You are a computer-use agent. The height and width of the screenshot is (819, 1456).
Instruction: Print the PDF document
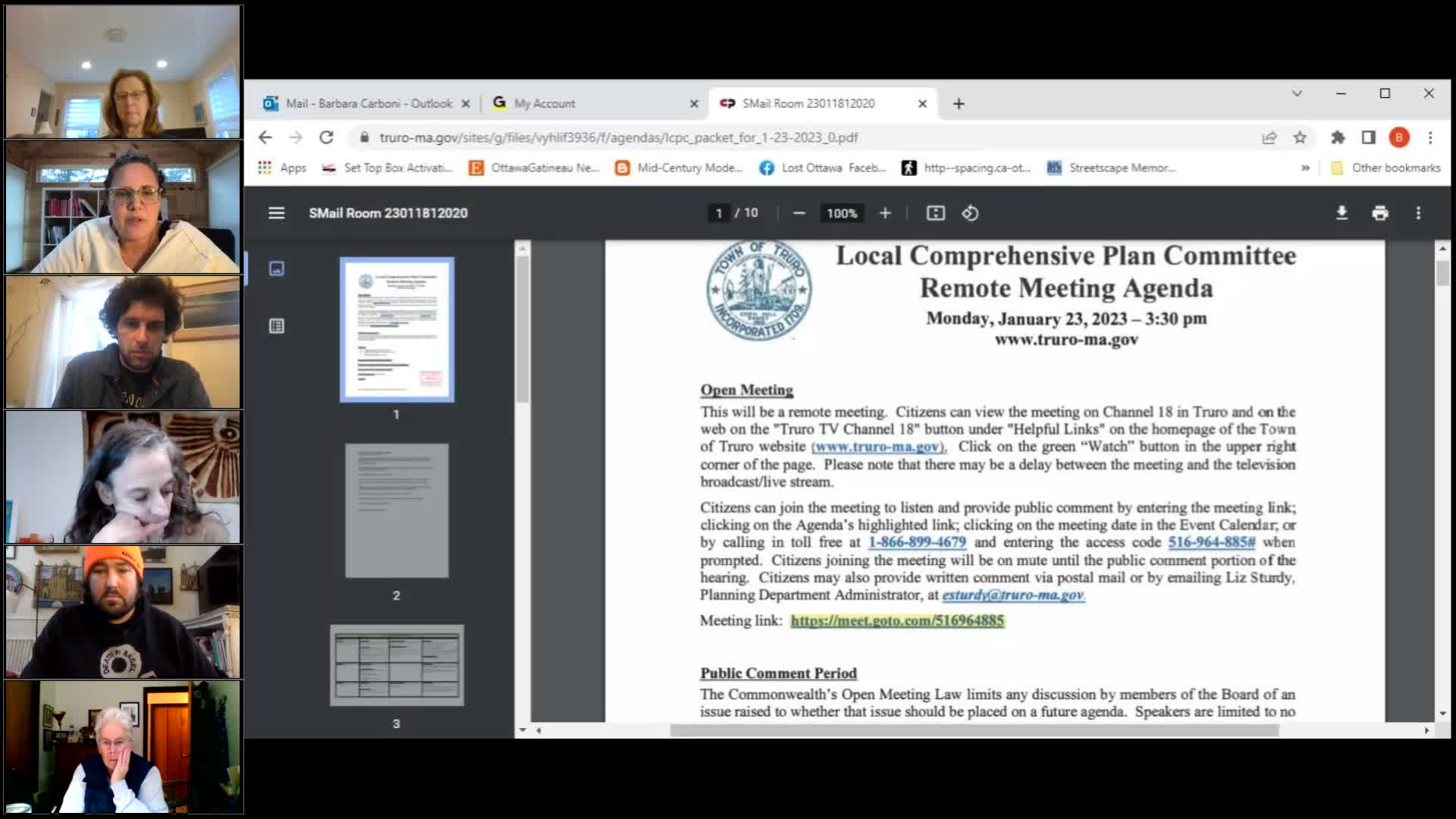(x=1380, y=214)
